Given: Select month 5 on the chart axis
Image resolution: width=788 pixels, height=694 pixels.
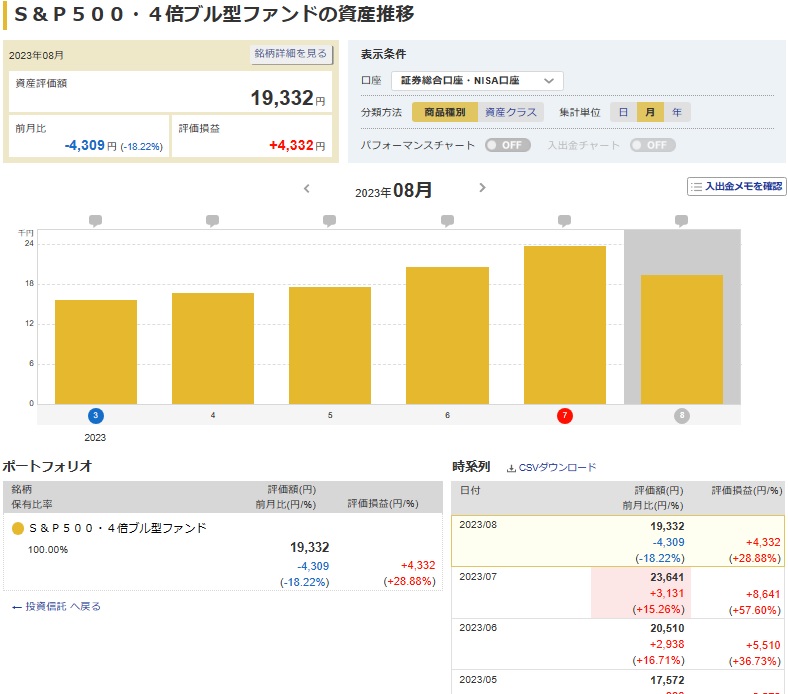Looking at the screenshot, I should click(x=330, y=416).
